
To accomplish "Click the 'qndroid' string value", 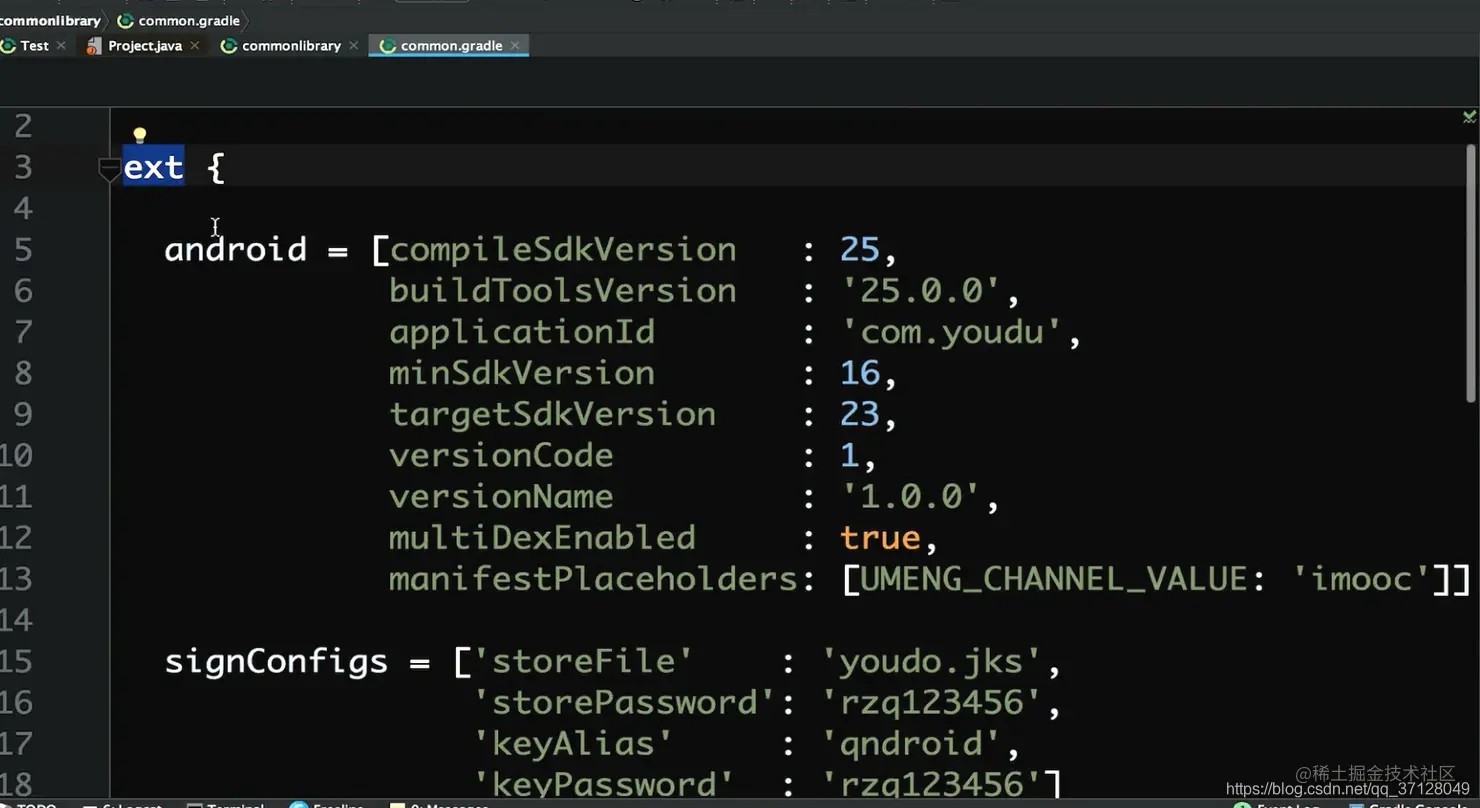I will 910,743.
